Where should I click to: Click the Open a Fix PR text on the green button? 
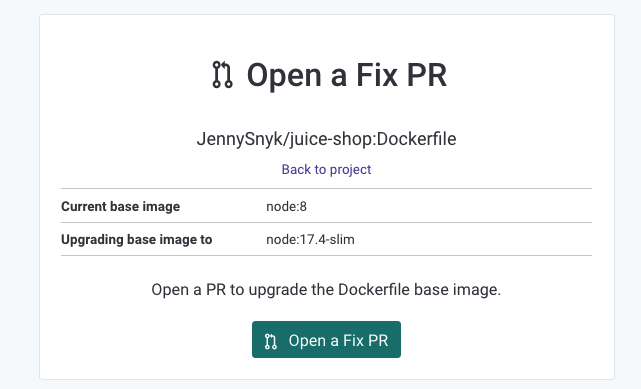click(x=338, y=340)
